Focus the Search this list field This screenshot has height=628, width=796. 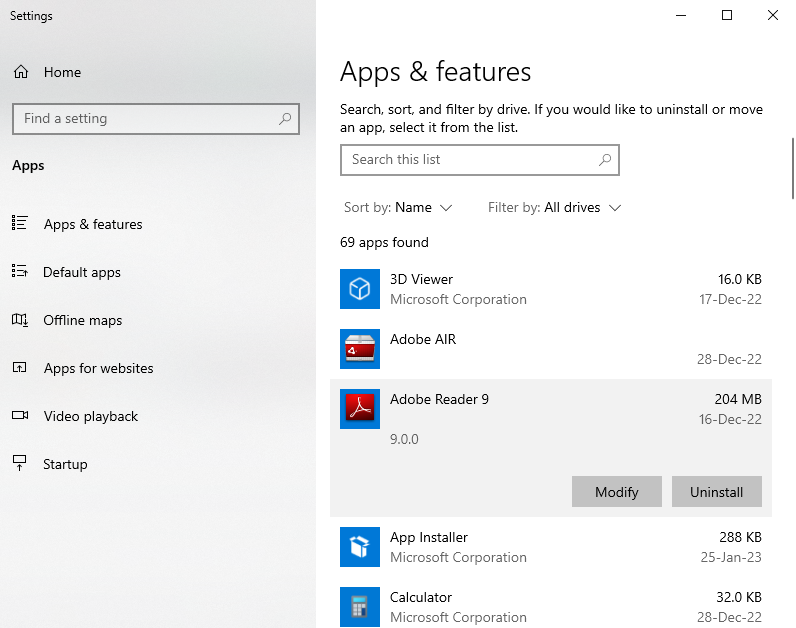pos(480,160)
